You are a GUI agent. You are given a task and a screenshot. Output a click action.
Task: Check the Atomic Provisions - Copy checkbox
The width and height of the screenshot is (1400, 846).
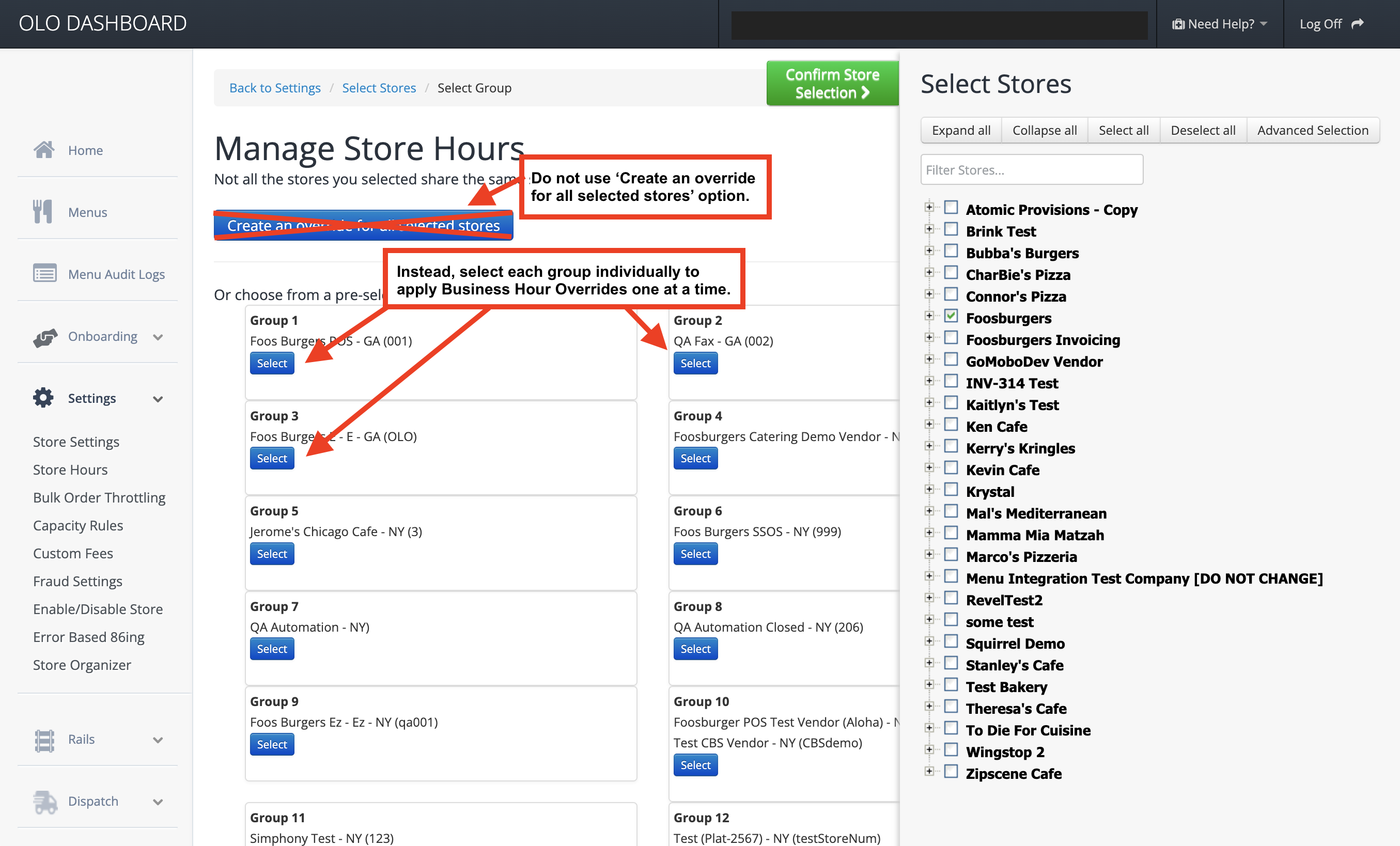(x=951, y=208)
